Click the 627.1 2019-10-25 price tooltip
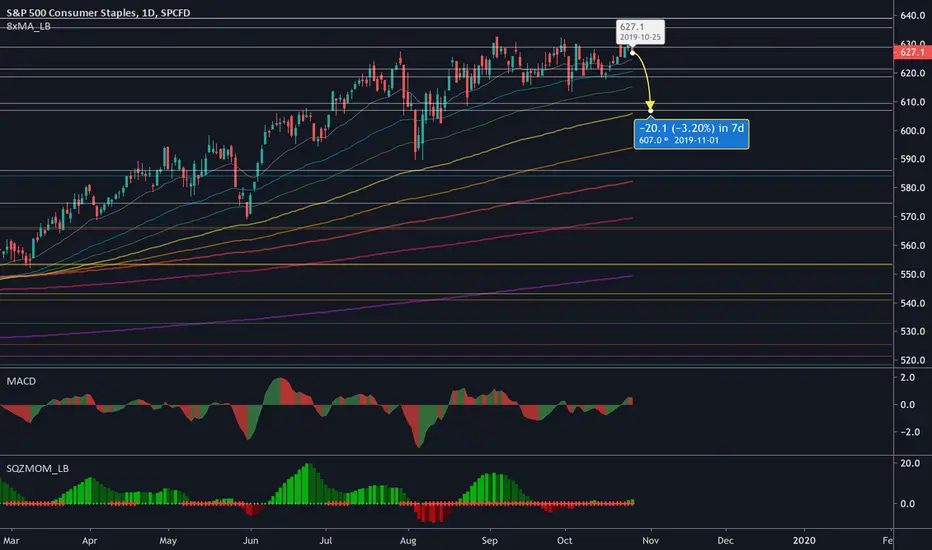932x550 pixels. click(640, 32)
